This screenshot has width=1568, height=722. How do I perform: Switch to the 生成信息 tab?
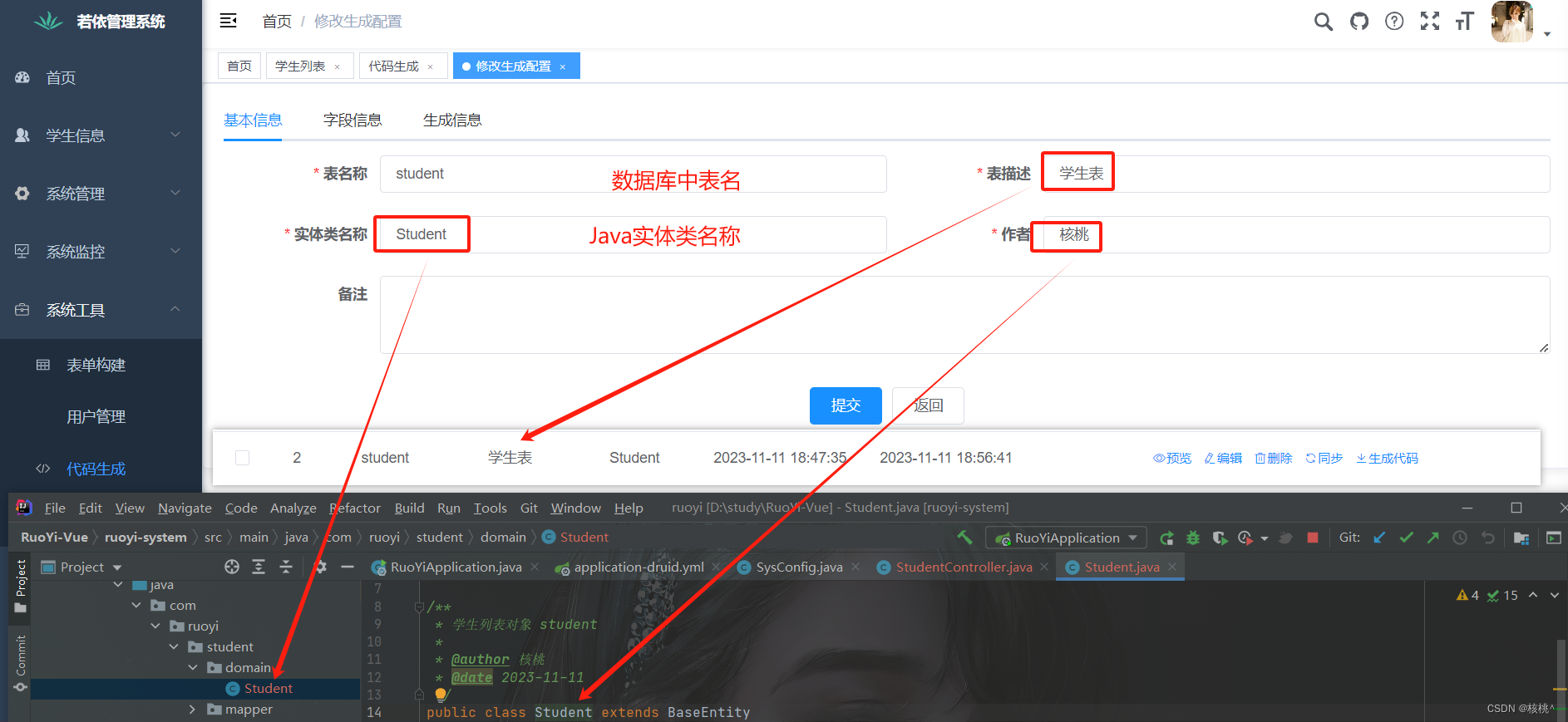tap(452, 120)
